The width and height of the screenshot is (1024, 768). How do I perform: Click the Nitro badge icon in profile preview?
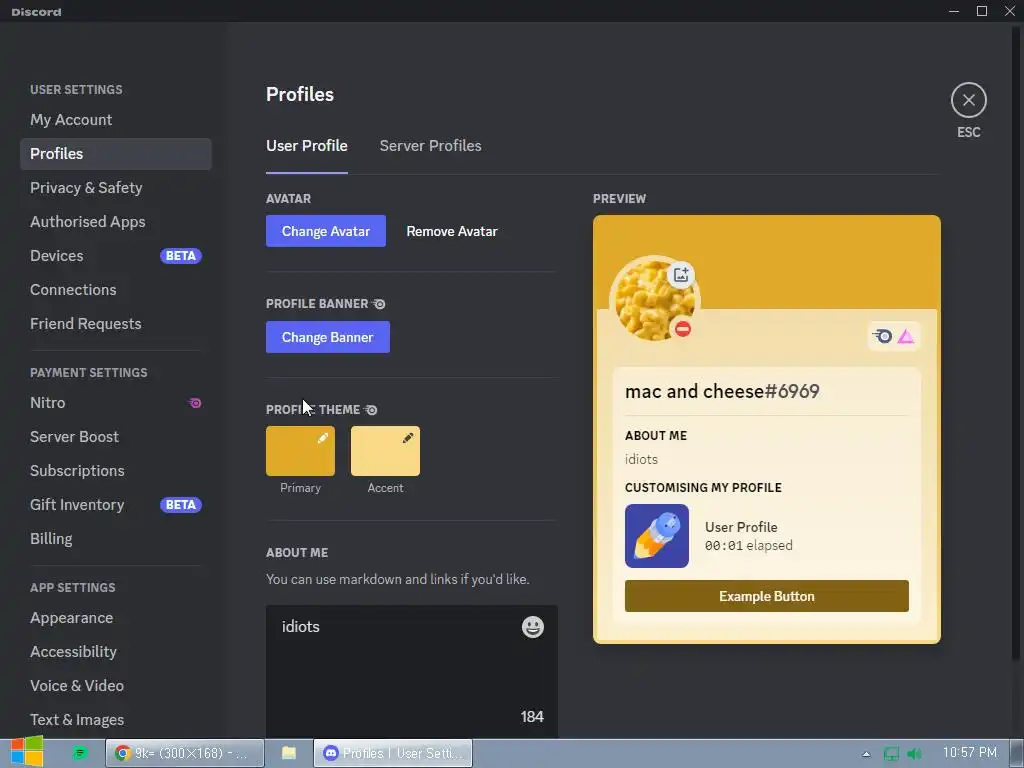click(883, 336)
